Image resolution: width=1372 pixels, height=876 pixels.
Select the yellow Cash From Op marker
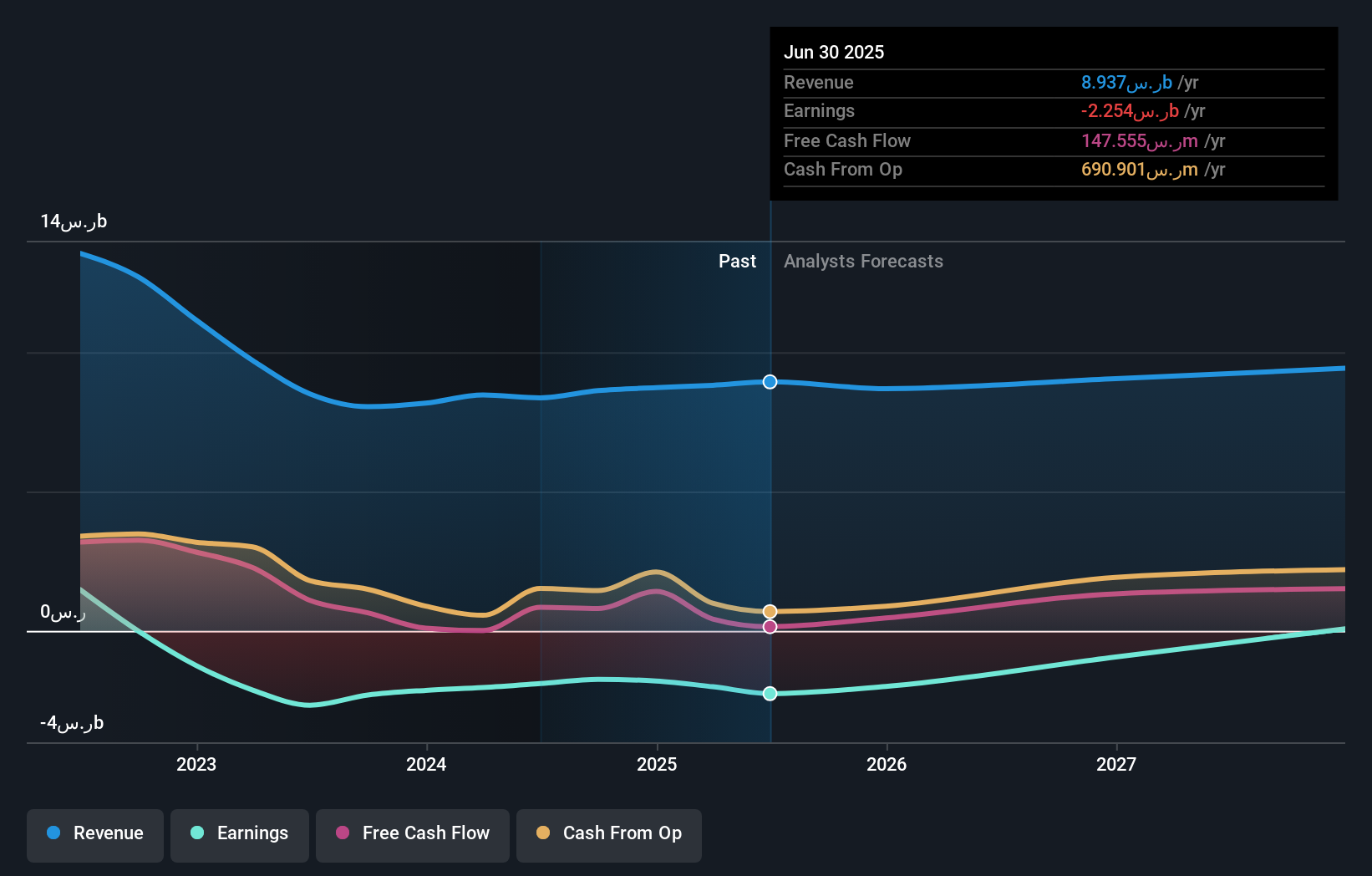[x=770, y=611]
